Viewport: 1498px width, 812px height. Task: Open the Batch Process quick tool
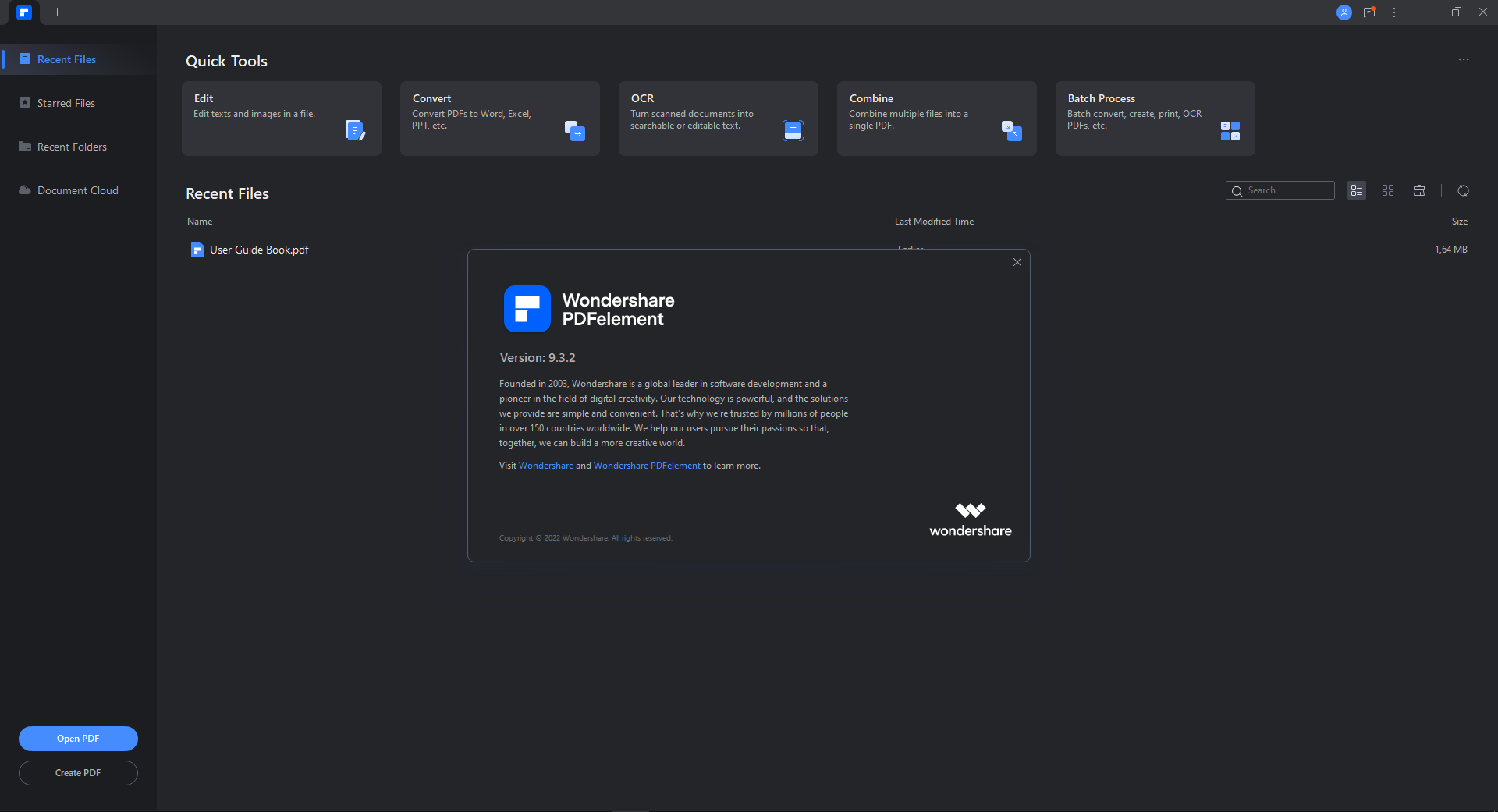tap(1155, 119)
